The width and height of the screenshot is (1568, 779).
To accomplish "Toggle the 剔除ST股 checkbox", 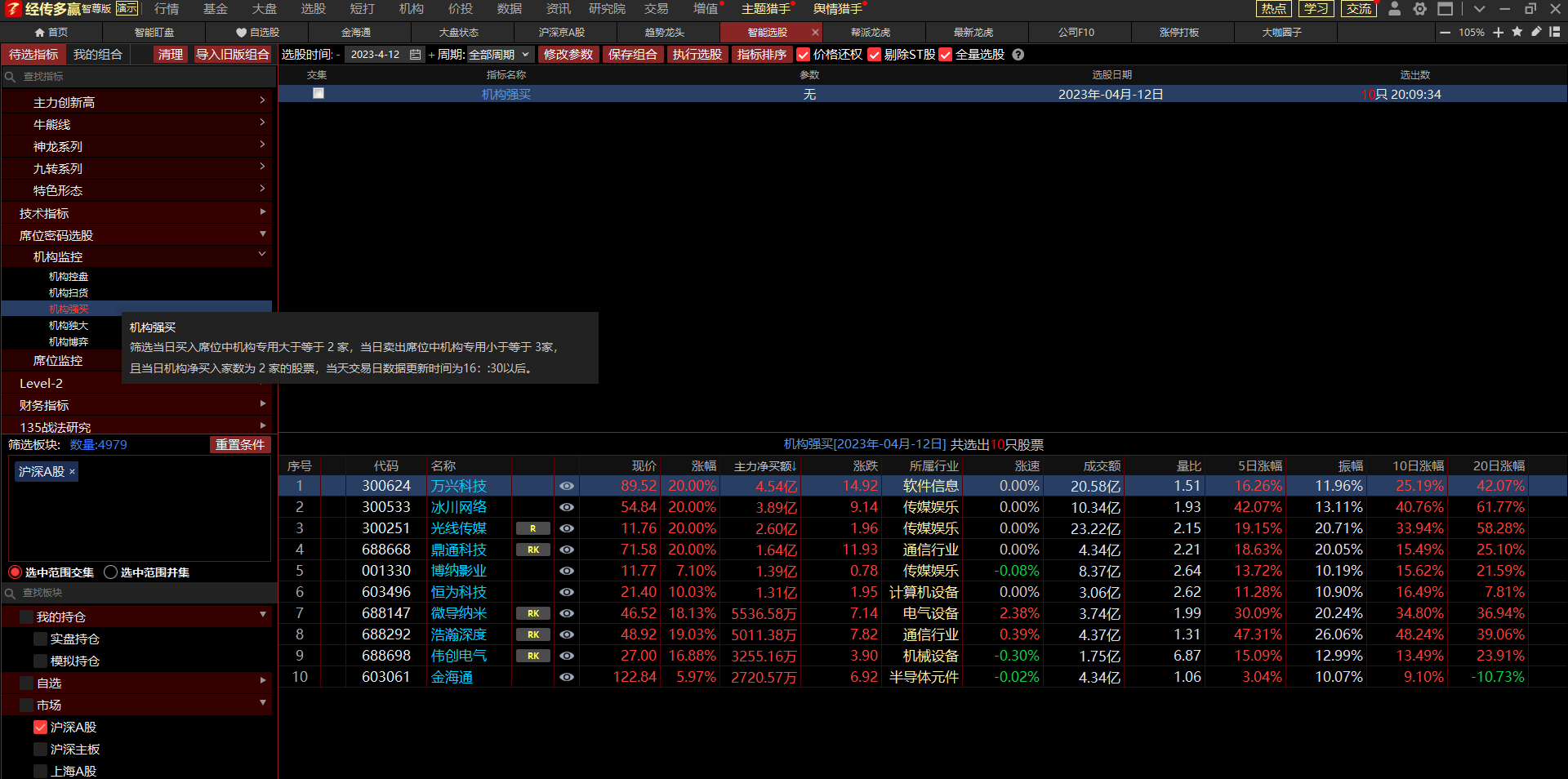I will [875, 55].
